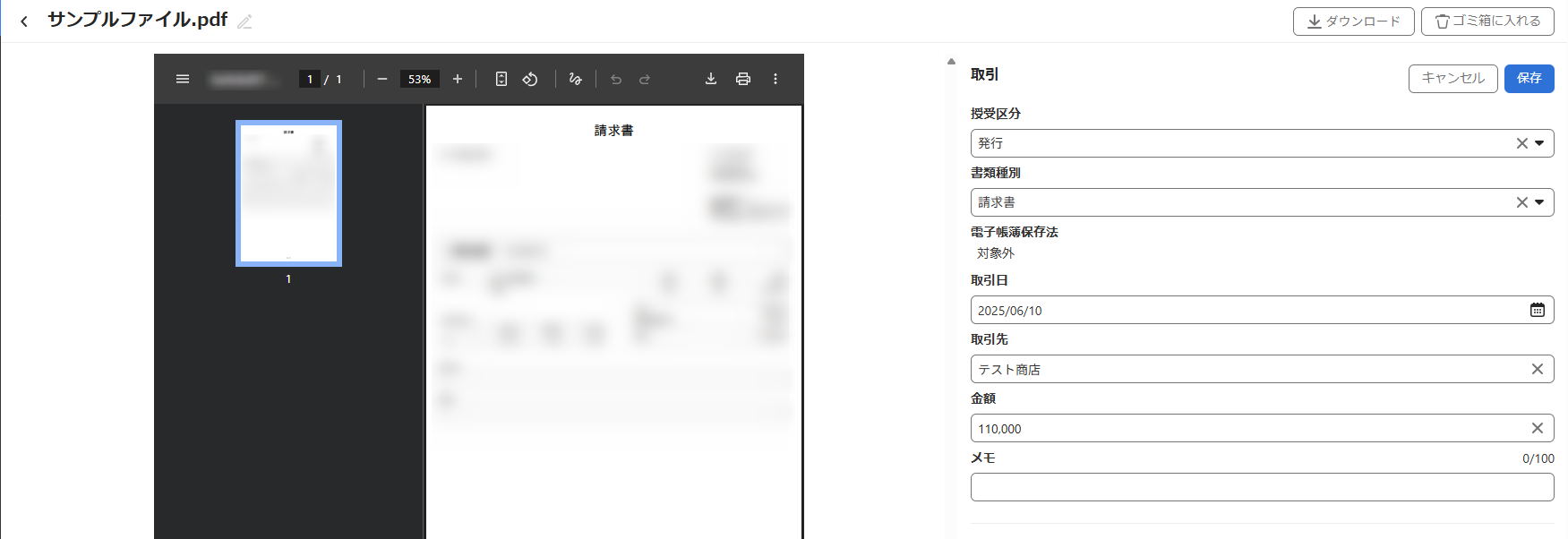
Task: Zoom in with the plus icon
Action: click(458, 79)
